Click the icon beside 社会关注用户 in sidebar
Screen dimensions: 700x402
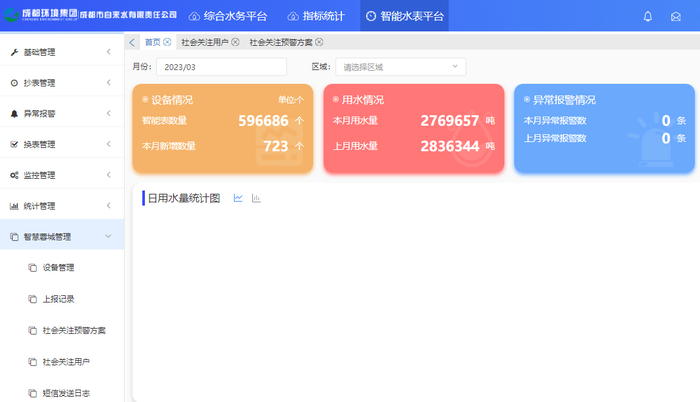[x=33, y=362]
